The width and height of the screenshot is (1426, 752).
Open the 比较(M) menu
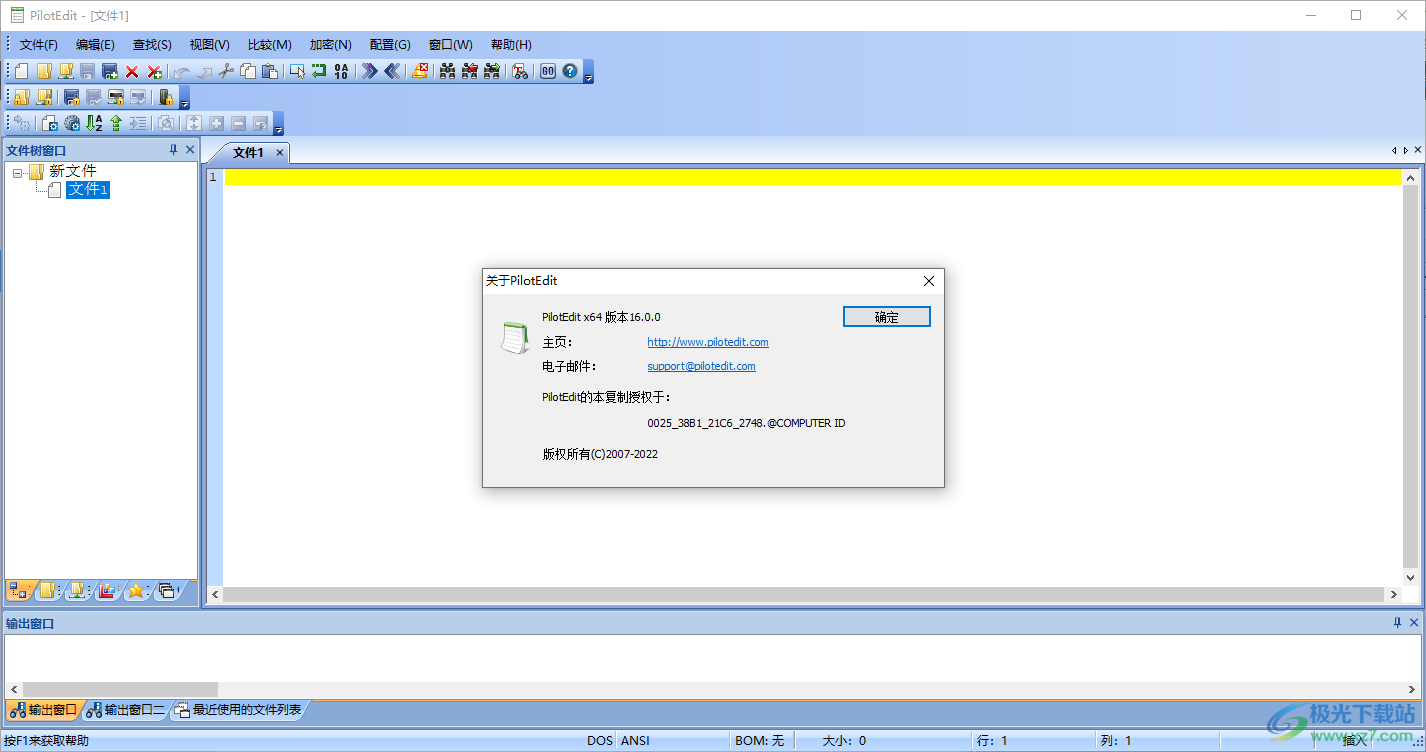(269, 45)
